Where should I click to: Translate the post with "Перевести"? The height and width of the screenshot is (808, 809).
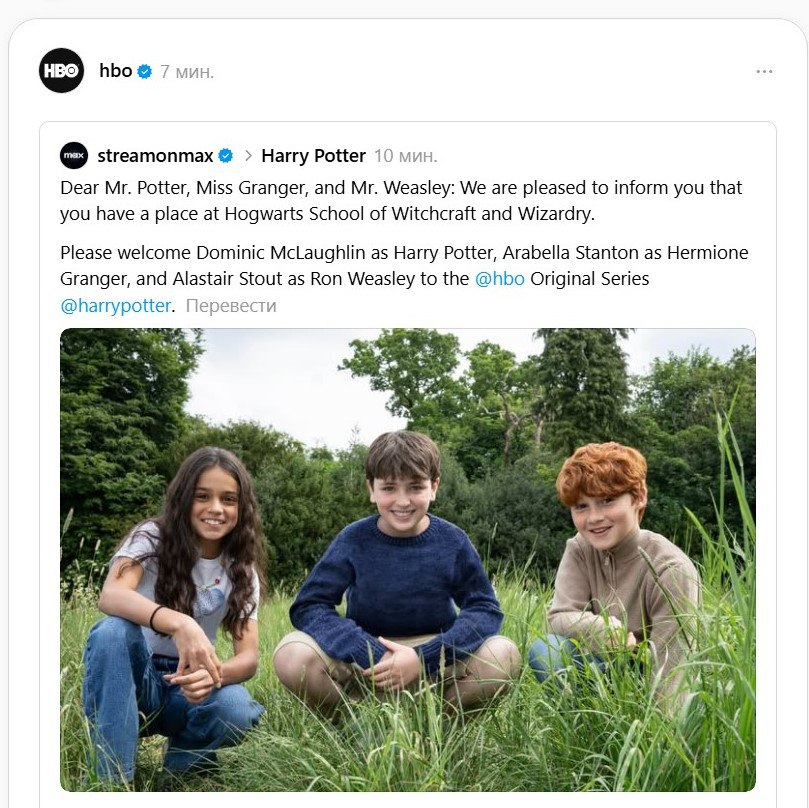pos(231,306)
